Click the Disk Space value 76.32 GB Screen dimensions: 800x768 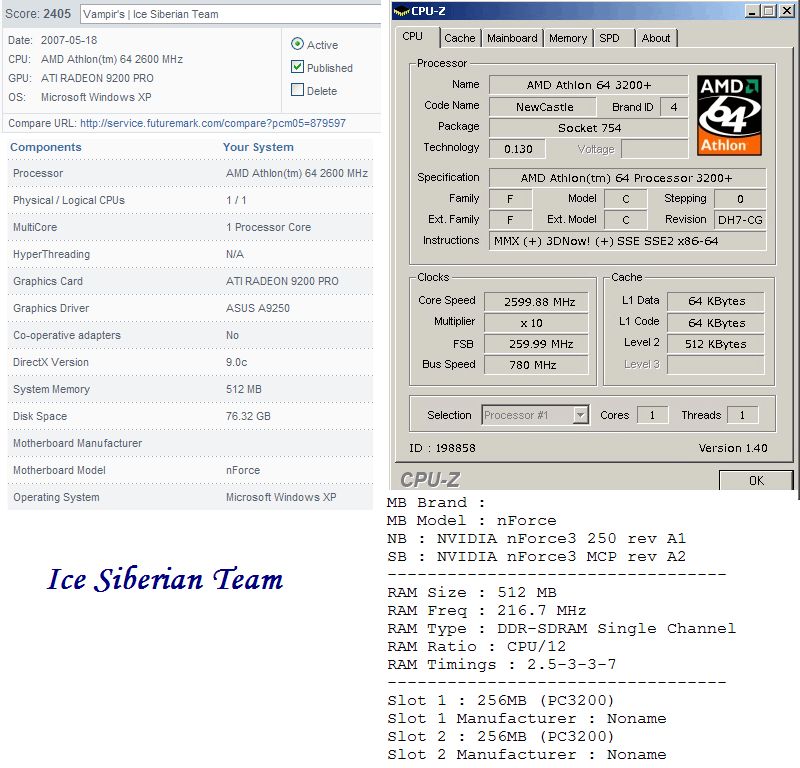(248, 416)
